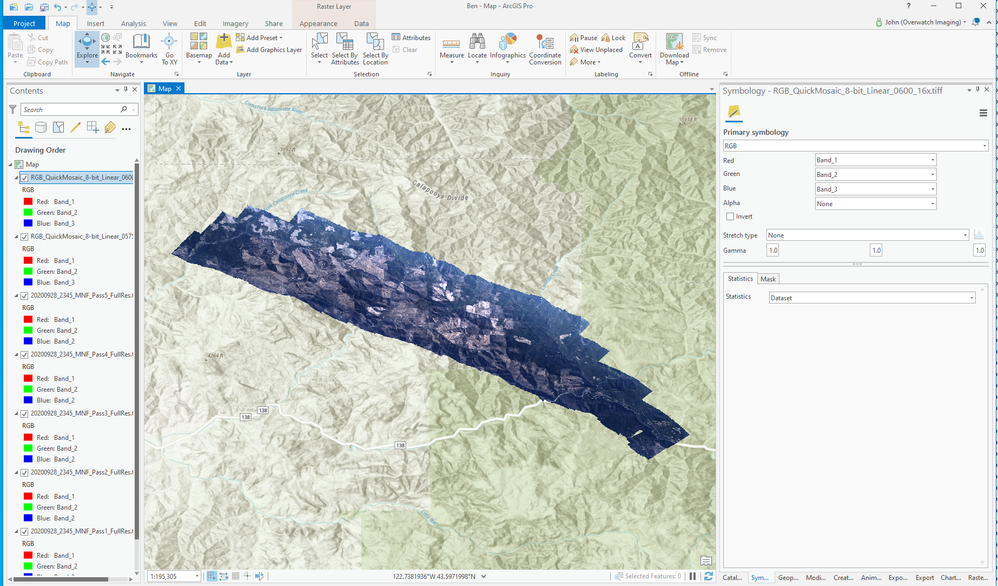Click the histogram icon next to Stretch type

pos(979,235)
